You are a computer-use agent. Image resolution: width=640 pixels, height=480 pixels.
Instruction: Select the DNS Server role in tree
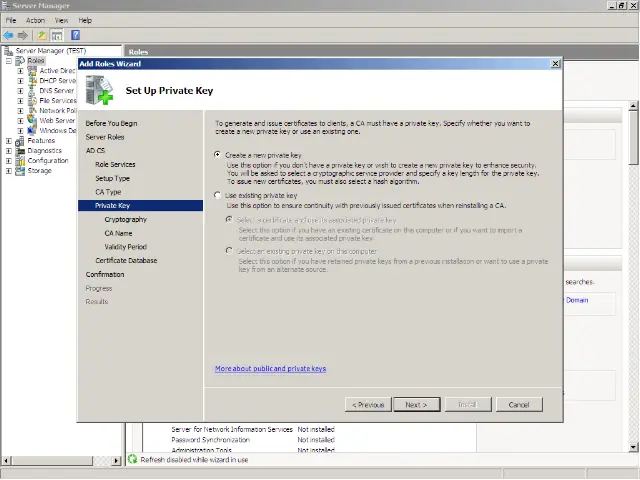(56, 91)
